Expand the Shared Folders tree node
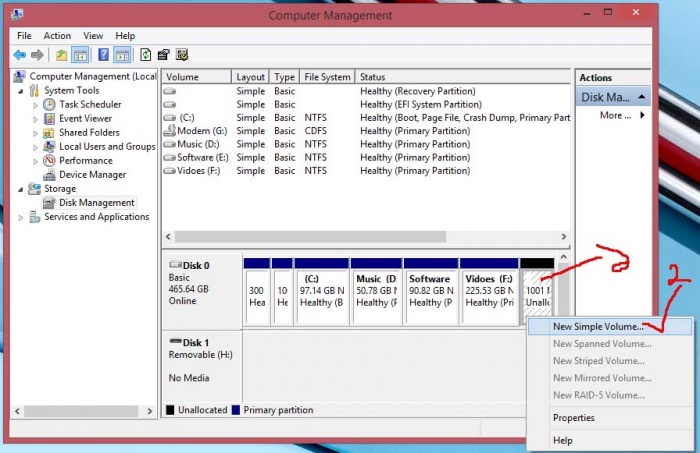 tap(35, 133)
